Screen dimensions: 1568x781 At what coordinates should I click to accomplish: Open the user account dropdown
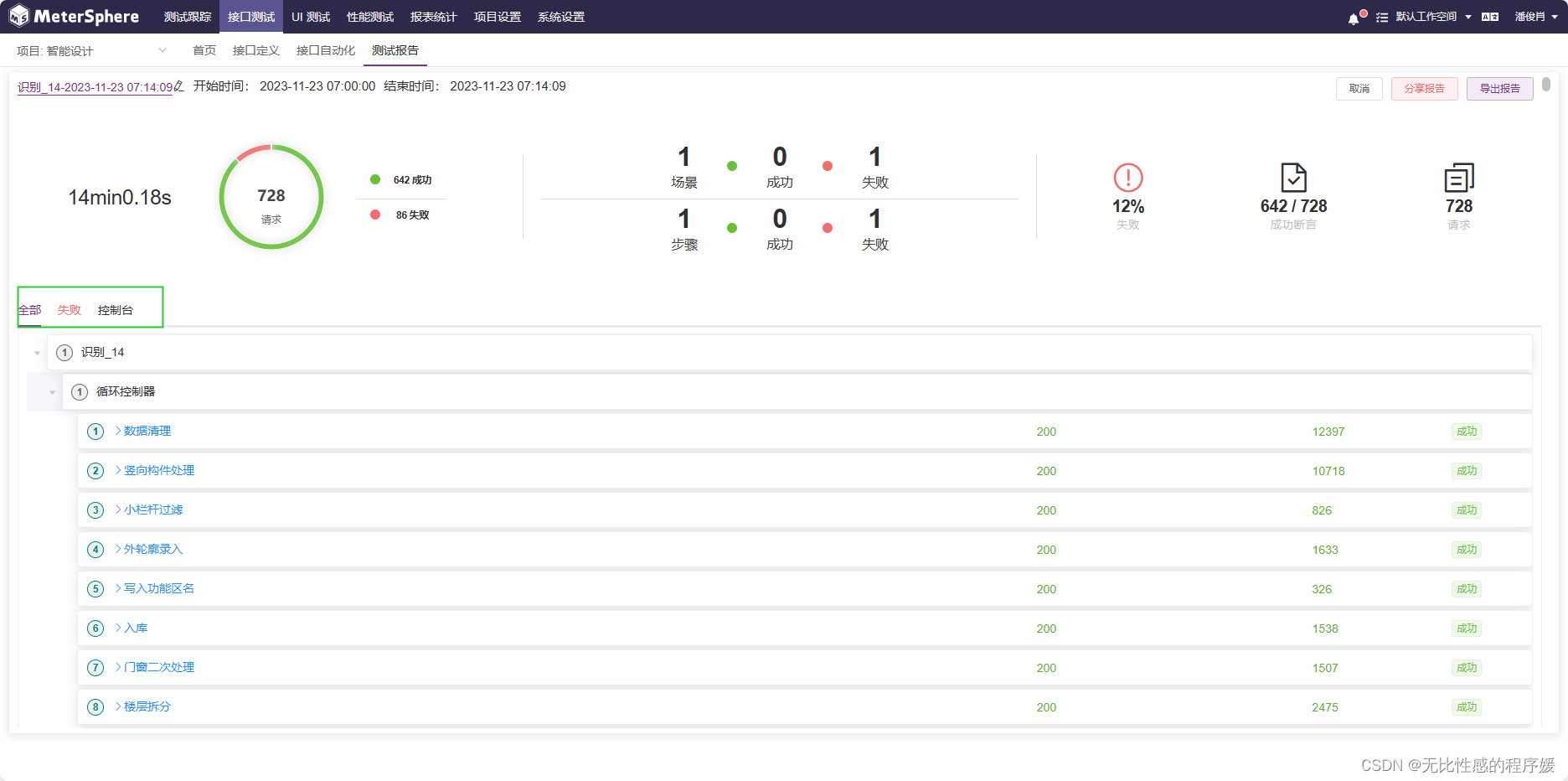pos(1535,17)
